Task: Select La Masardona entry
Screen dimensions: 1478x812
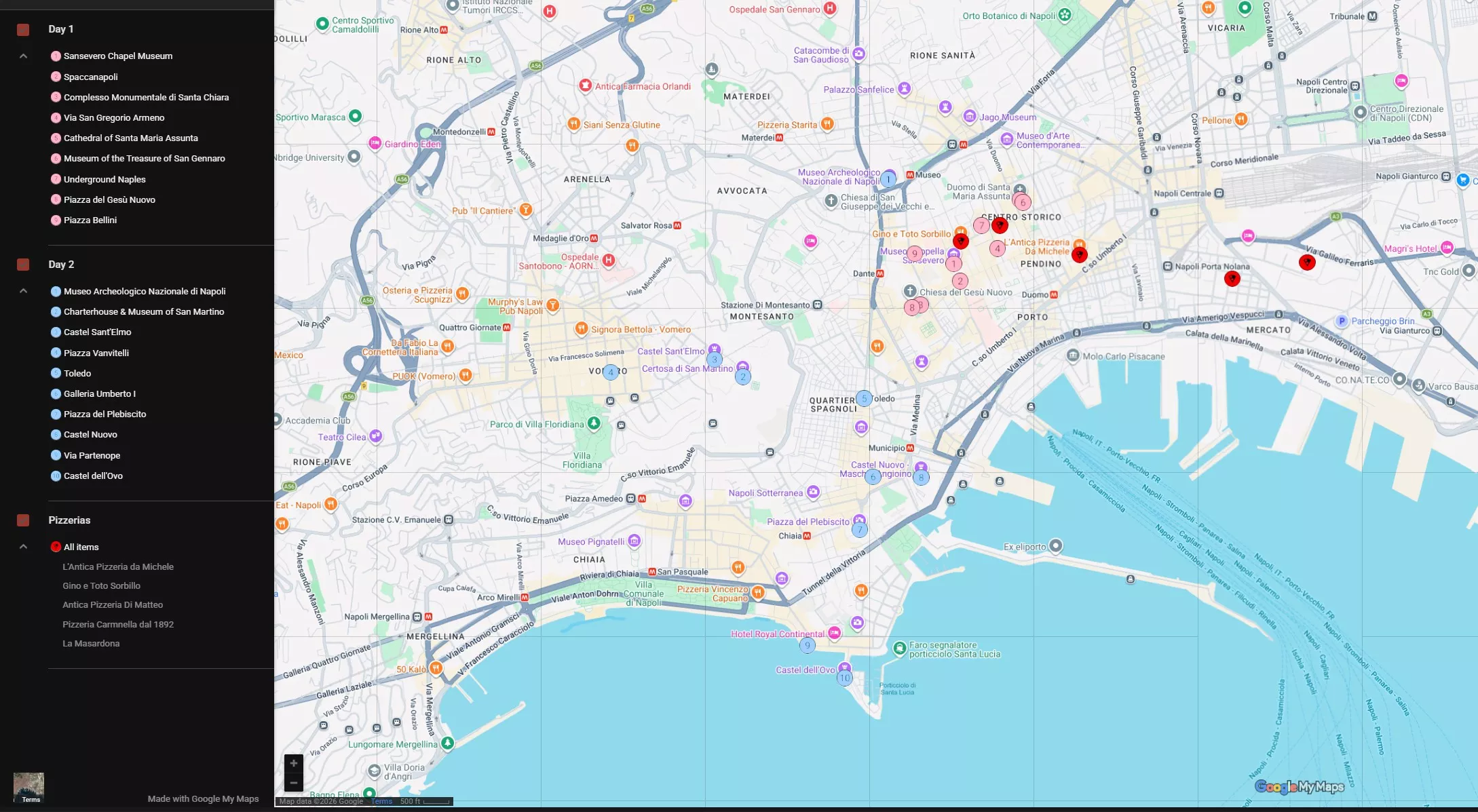Action: 91,643
